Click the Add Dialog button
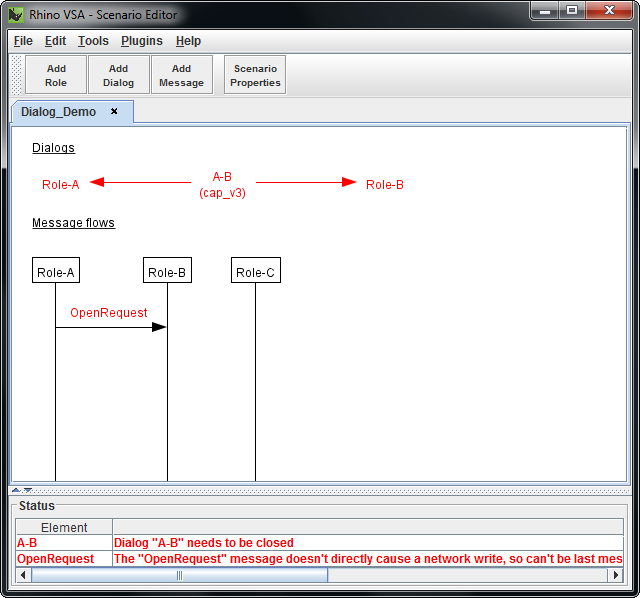 click(x=119, y=75)
